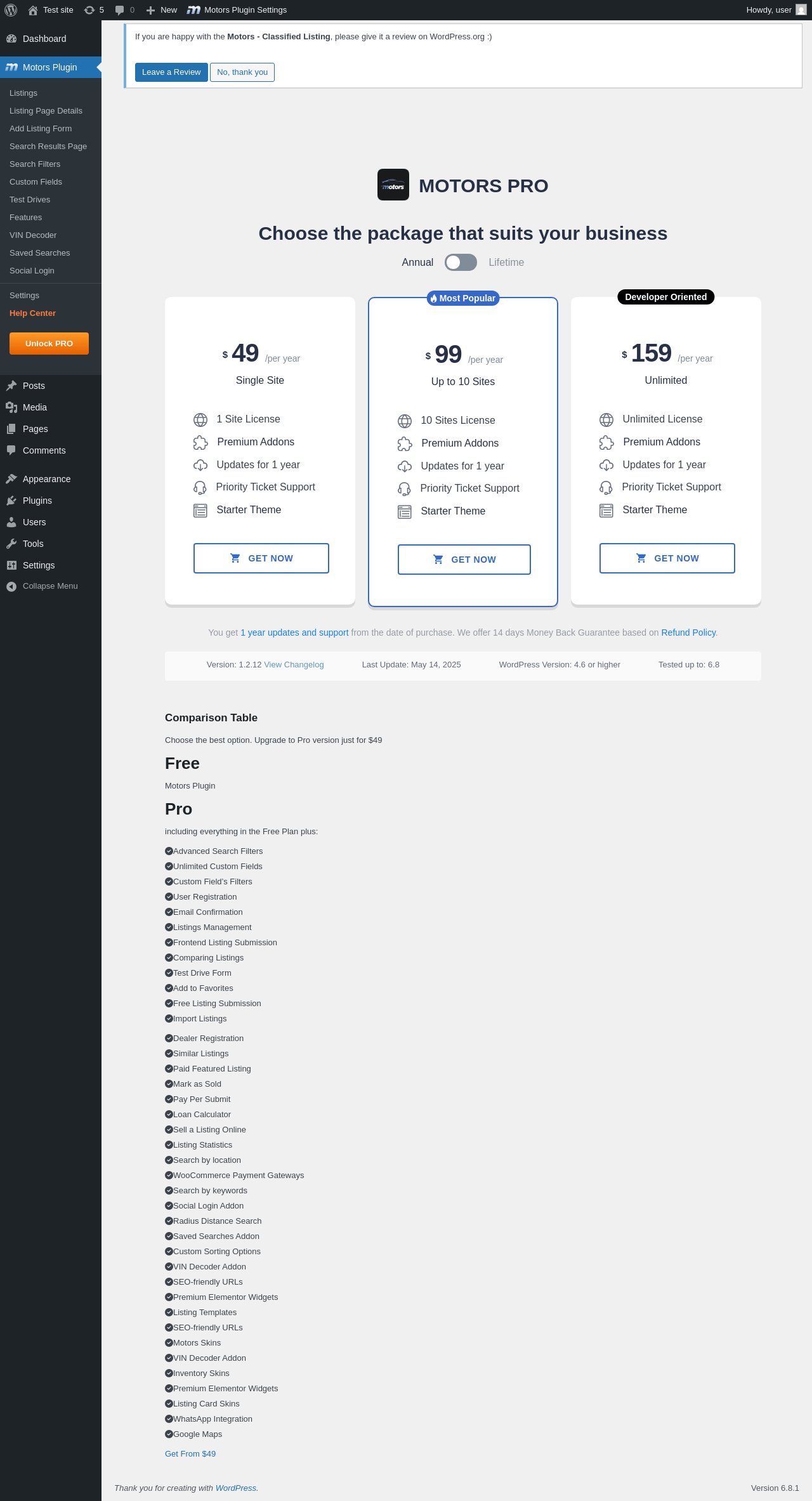Open Help Center link in sidebar
The width and height of the screenshot is (812, 1501).
[32, 313]
